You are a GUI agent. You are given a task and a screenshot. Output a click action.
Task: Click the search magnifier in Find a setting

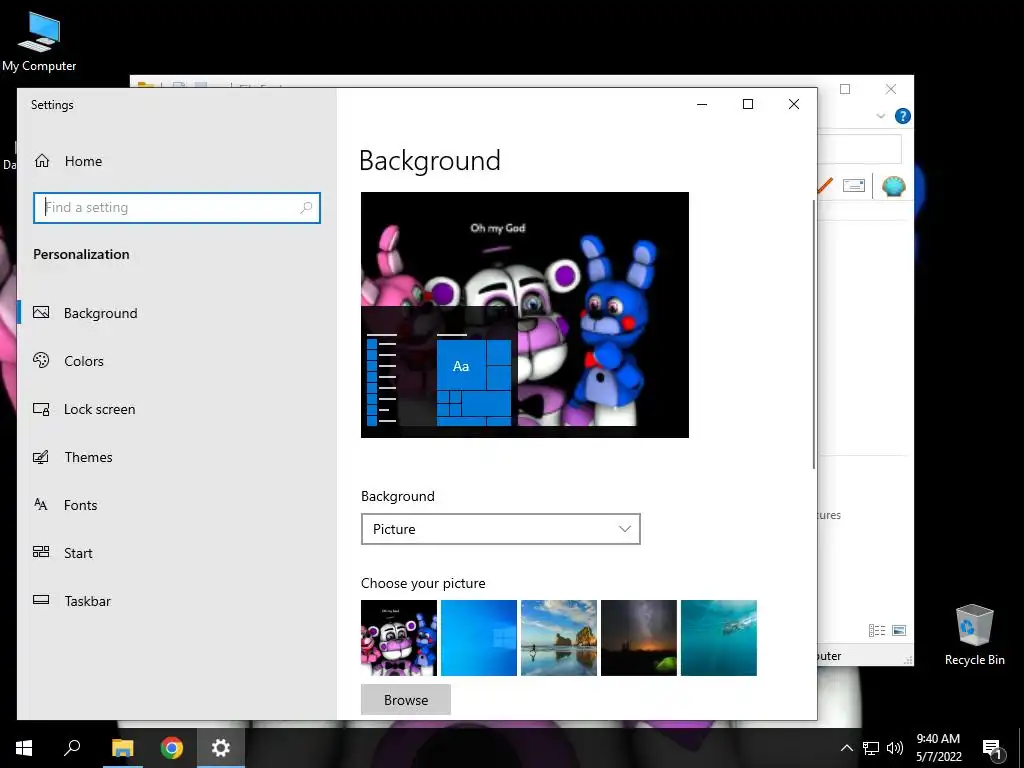point(306,208)
